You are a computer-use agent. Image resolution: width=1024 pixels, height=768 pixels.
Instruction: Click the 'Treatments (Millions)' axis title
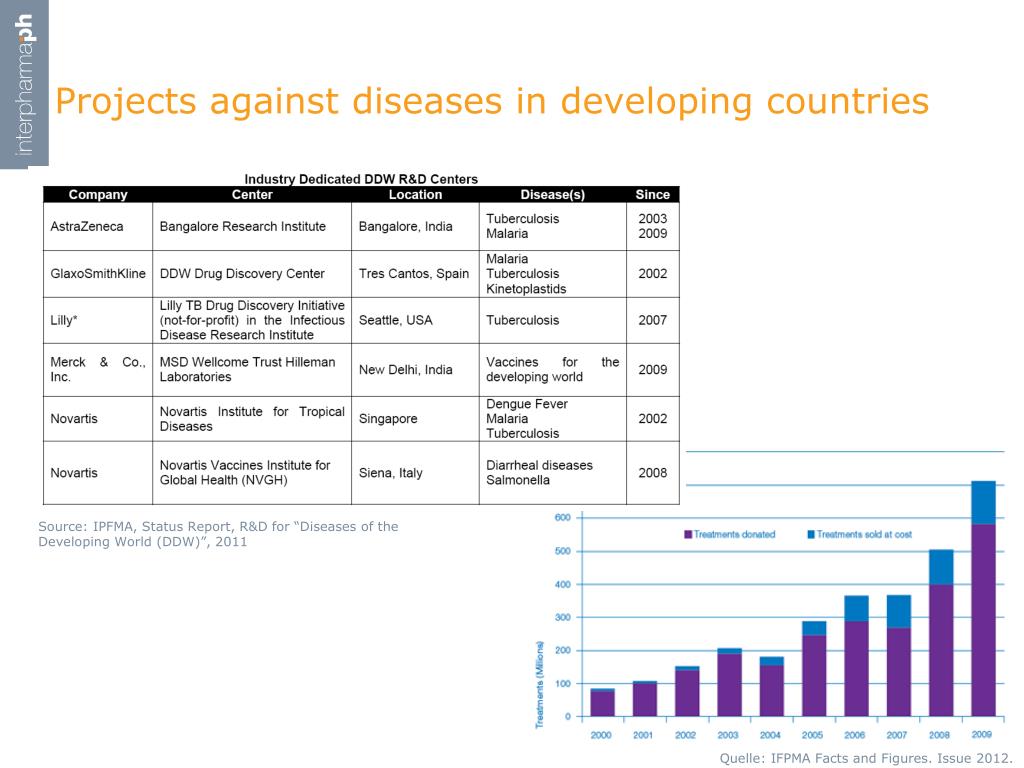coord(539,684)
